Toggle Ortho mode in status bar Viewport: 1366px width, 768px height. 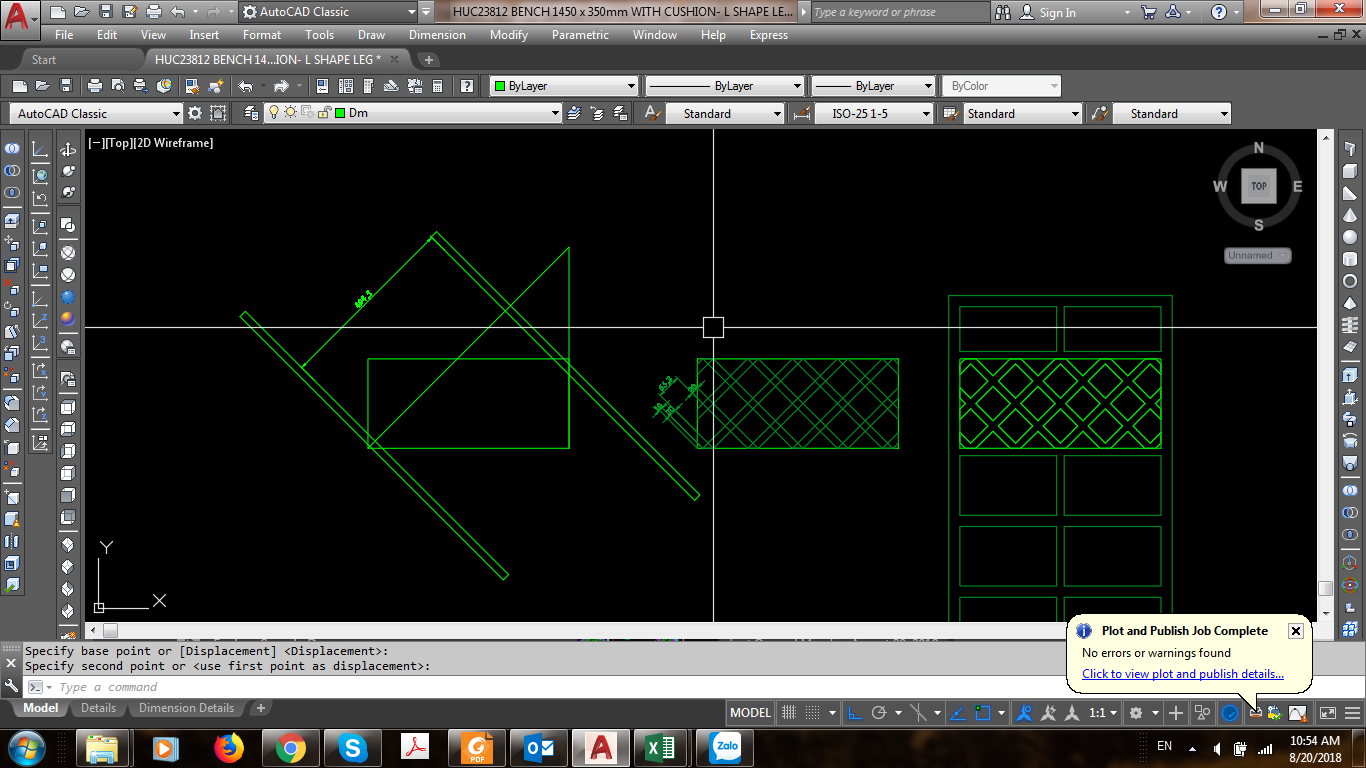[855, 713]
